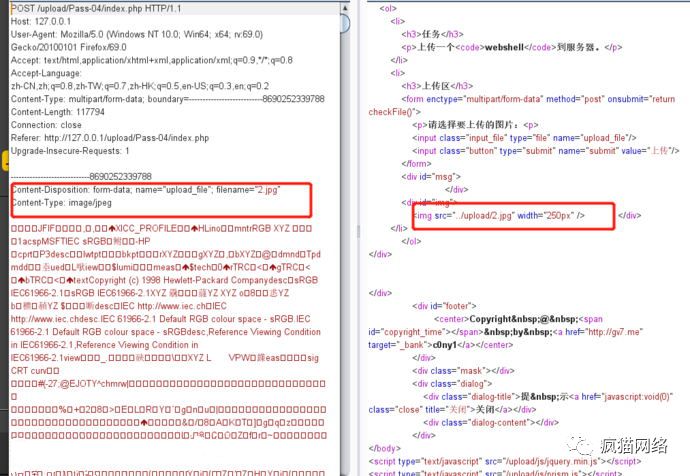
Task: Click the 'User-Agent: Mozilla/5.0' header line
Action: [137, 34]
